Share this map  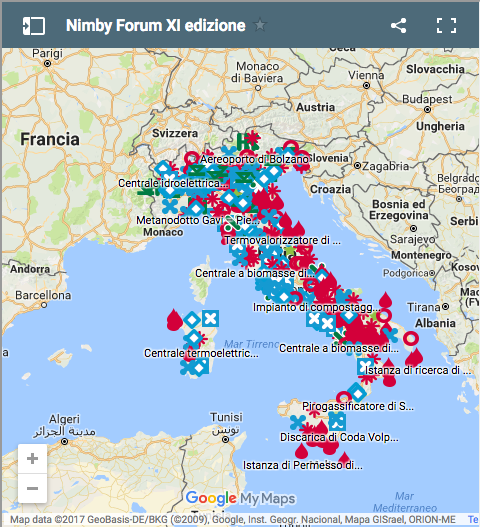coord(398,26)
